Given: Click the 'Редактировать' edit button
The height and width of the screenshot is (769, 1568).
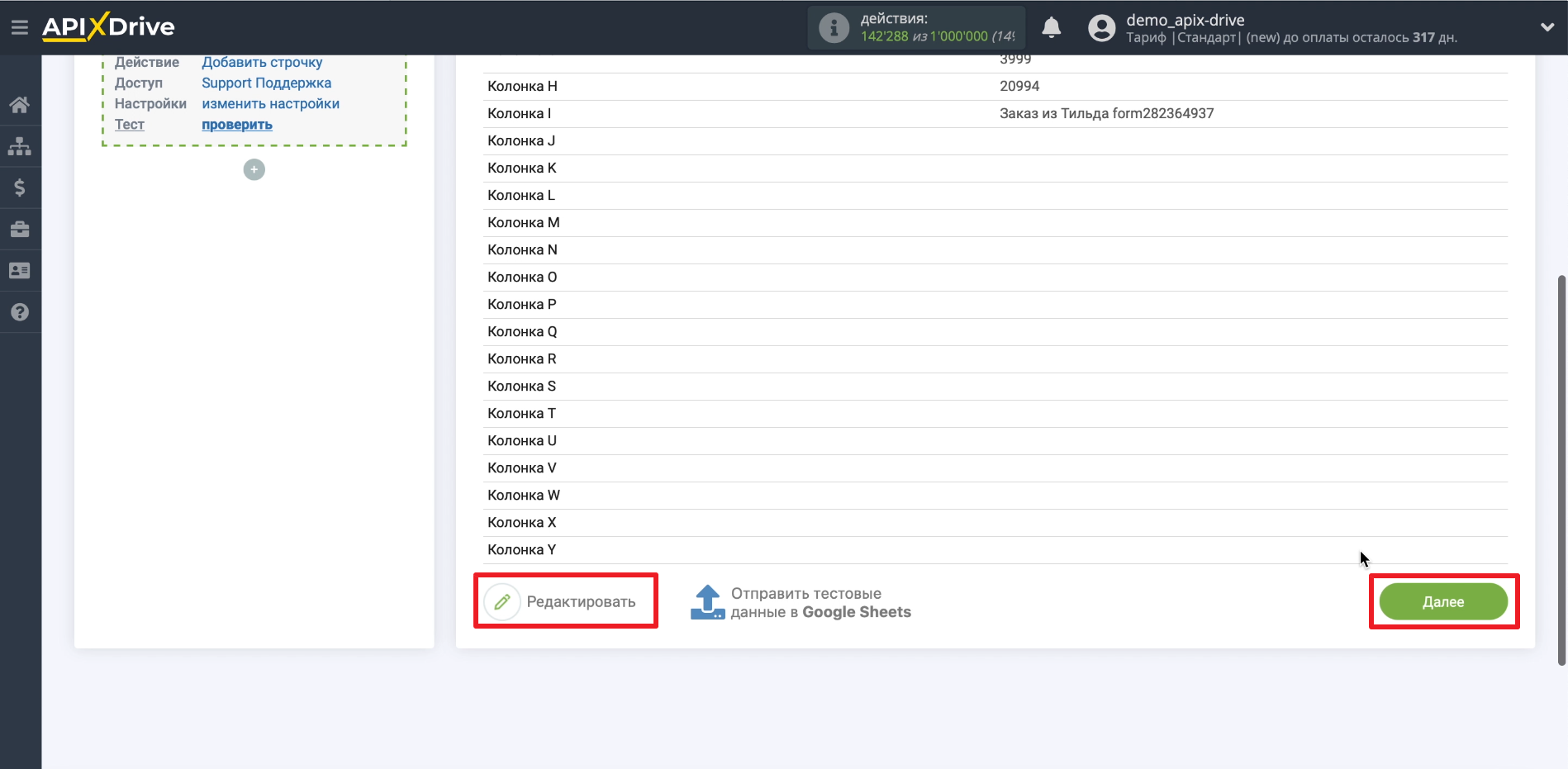Looking at the screenshot, I should coord(565,601).
